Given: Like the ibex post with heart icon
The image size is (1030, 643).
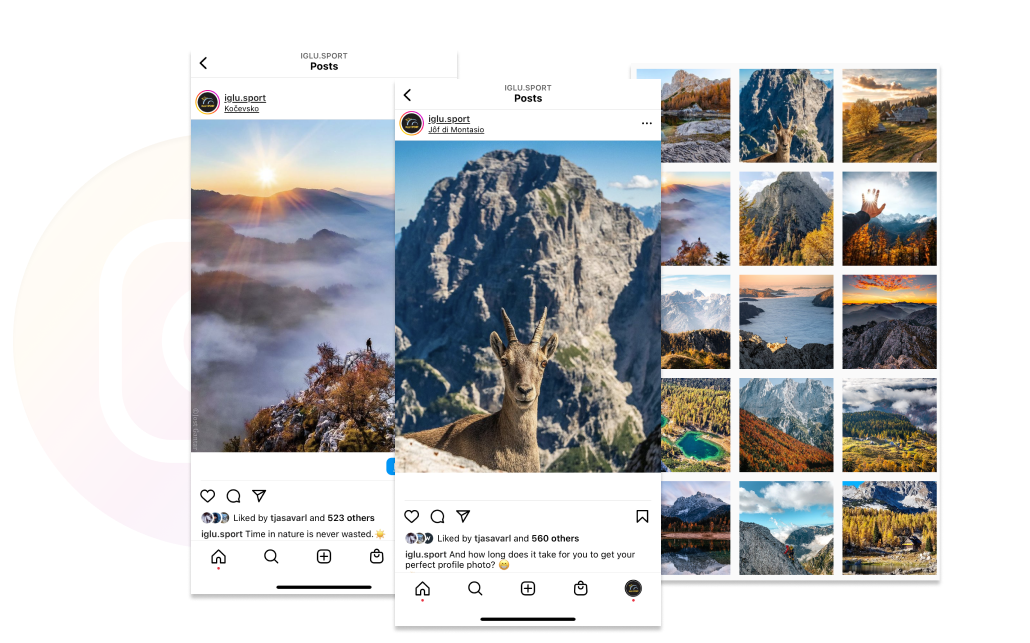Looking at the screenshot, I should point(411,516).
